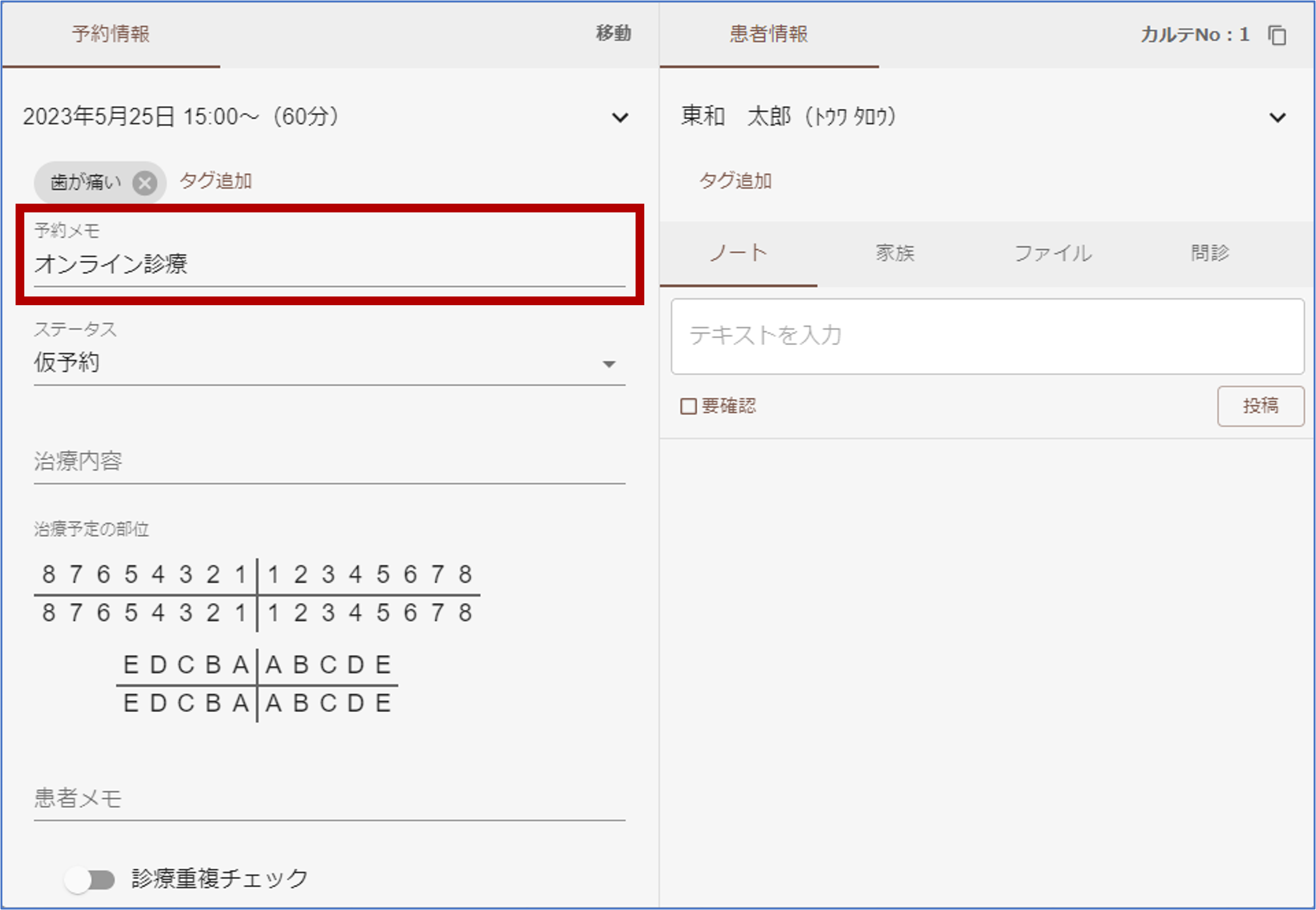Click the 予約メモ field containing オンライン診療
The image size is (1316, 910).
(329, 264)
